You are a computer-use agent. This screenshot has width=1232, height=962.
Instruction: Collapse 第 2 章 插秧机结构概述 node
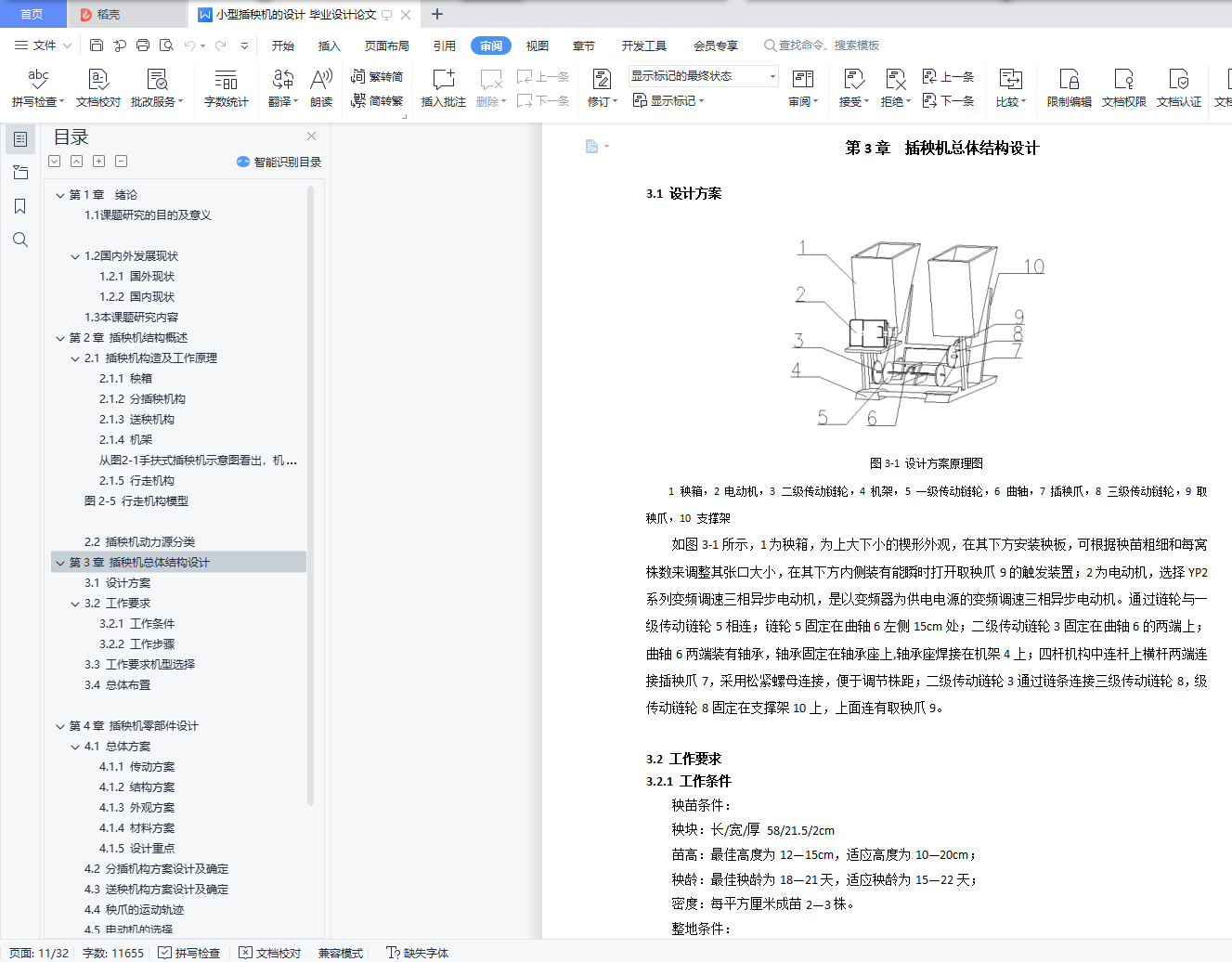(x=60, y=338)
